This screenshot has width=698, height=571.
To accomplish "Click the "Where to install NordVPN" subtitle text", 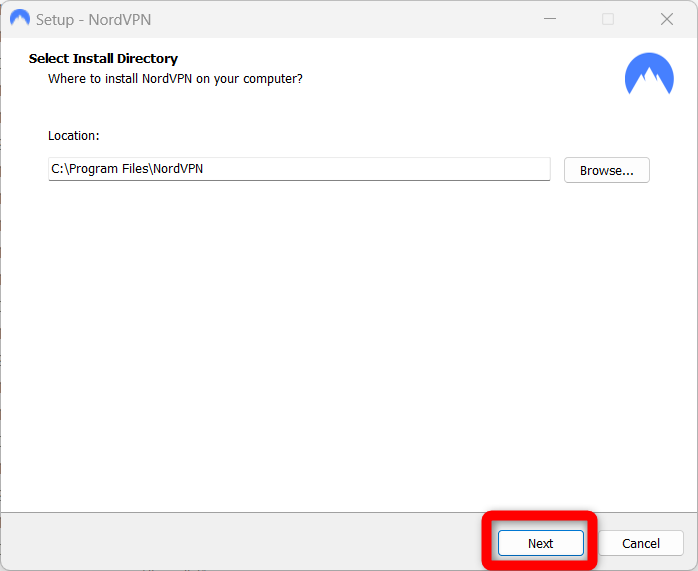I will click(175, 78).
